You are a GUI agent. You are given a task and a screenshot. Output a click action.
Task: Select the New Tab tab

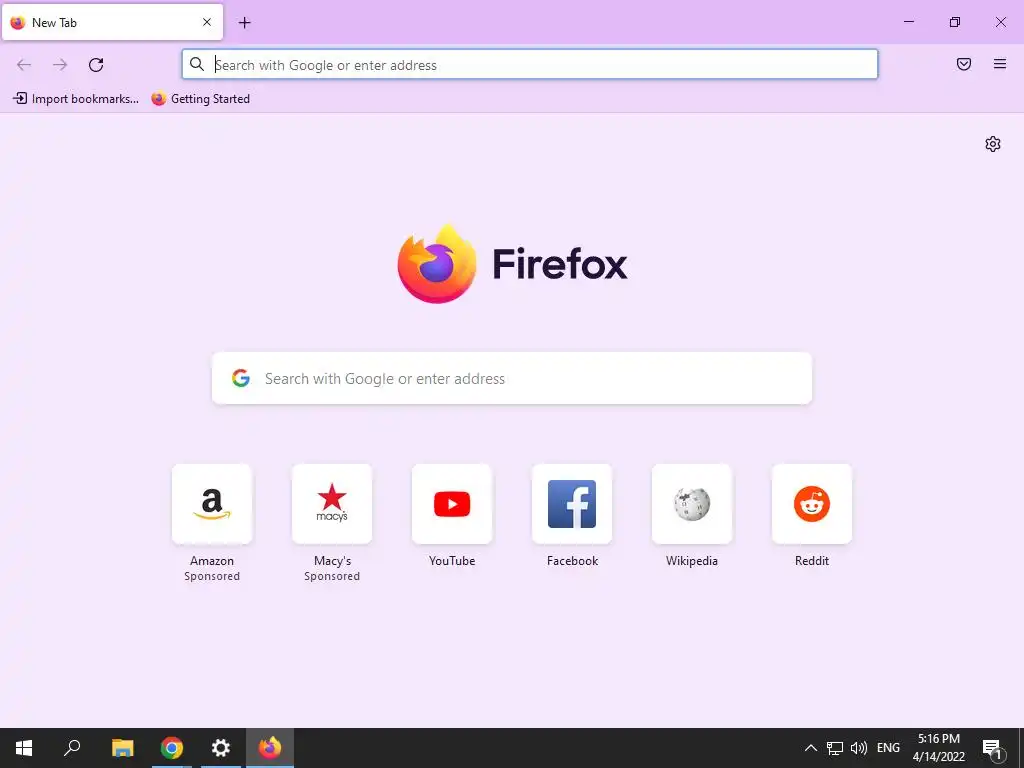112,22
